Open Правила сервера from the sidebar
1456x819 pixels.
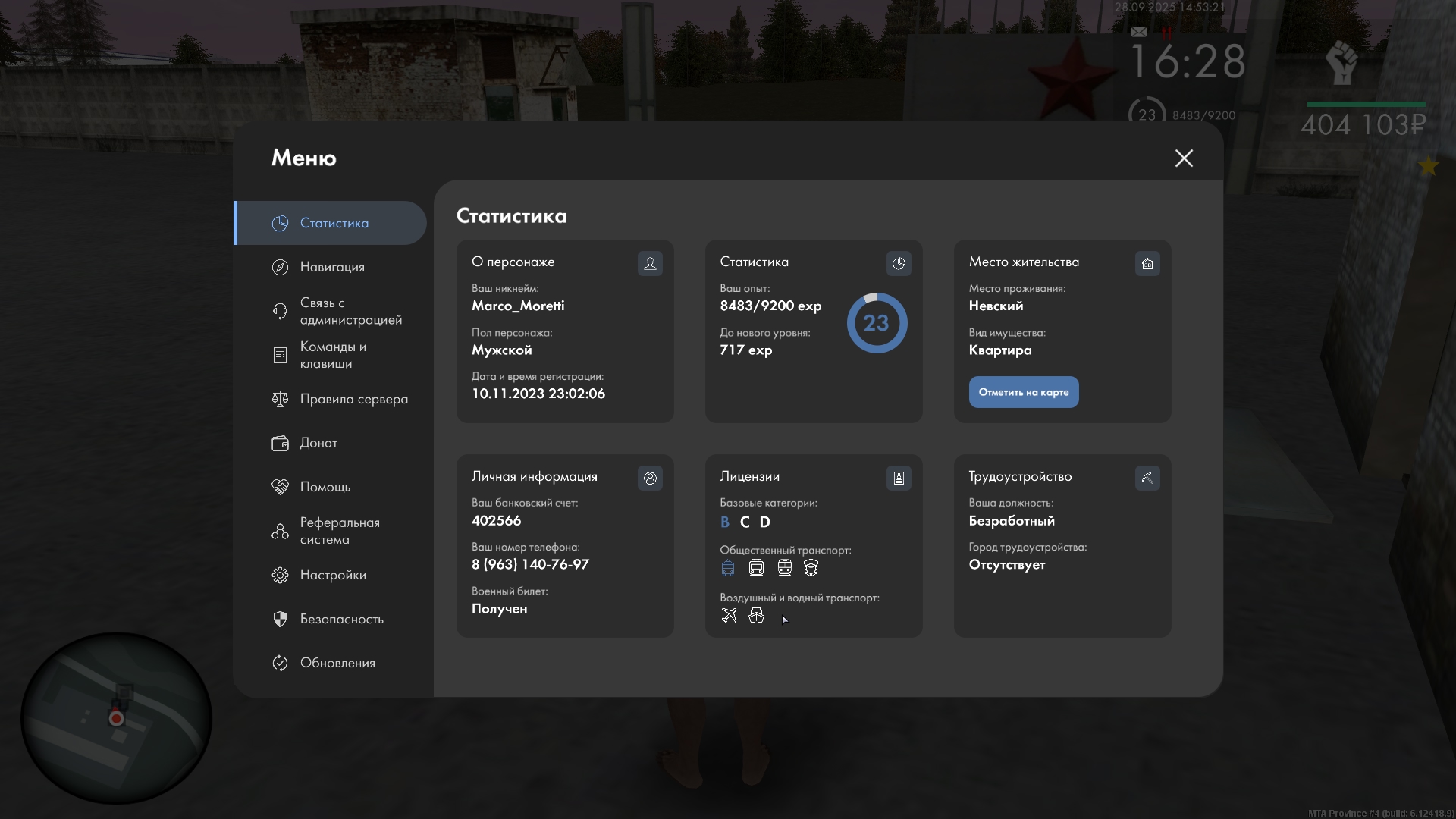(353, 399)
